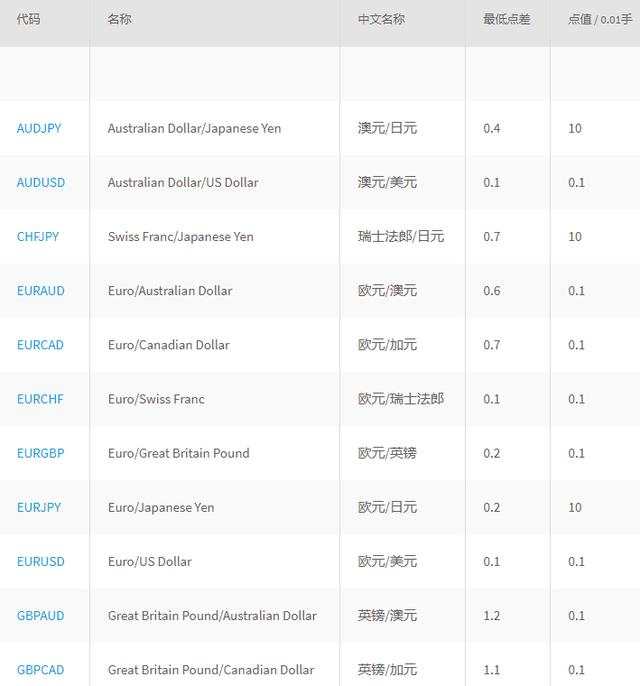
Task: Open the AUDJPY symbol link
Action: coord(39,128)
